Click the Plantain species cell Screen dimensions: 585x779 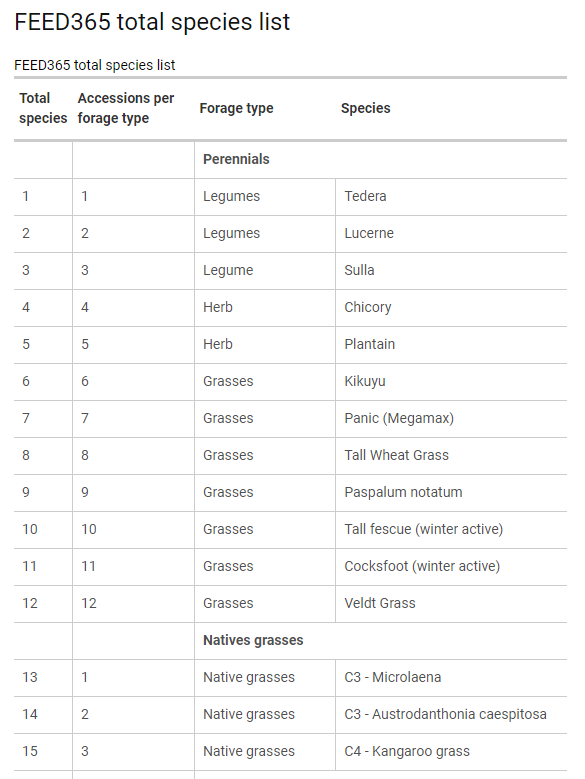[451, 344]
